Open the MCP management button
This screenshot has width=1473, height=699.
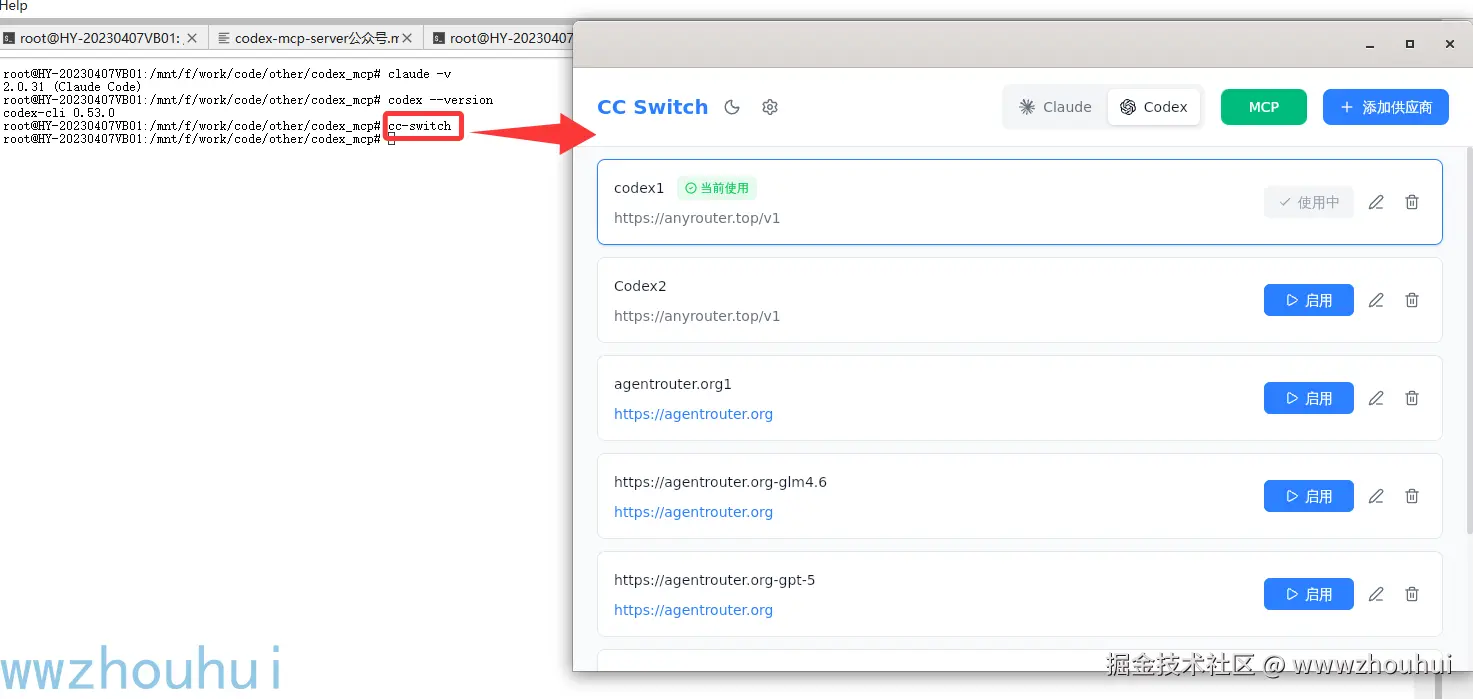[x=1264, y=107]
